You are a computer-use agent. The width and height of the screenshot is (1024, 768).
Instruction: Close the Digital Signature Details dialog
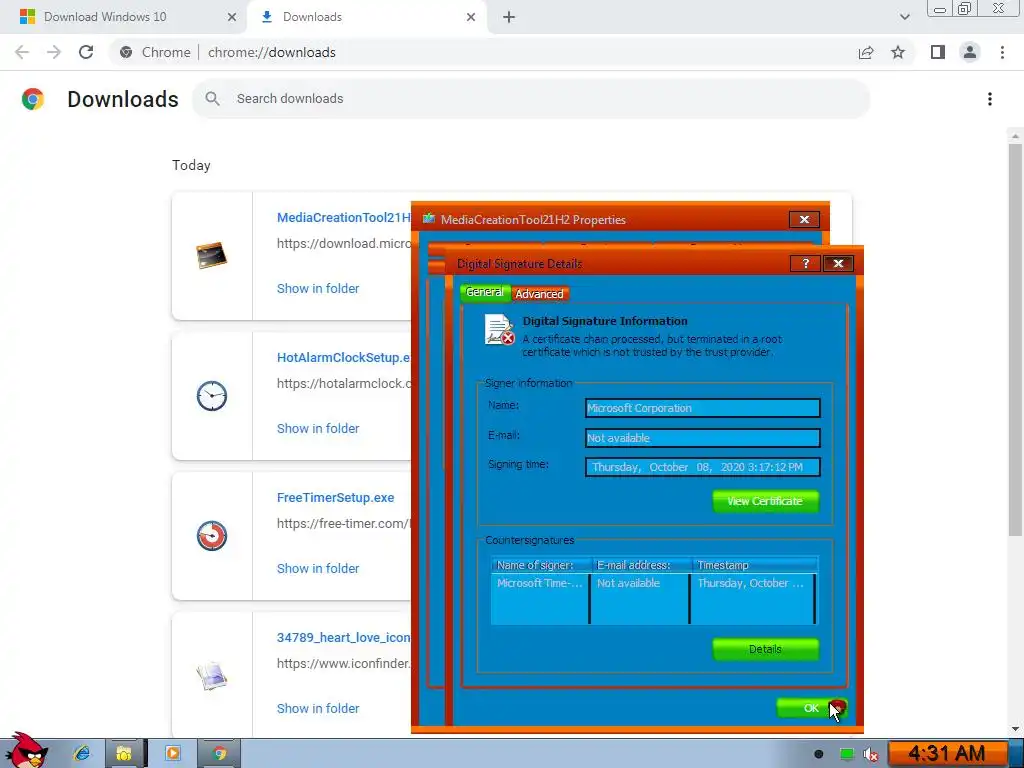(838, 263)
